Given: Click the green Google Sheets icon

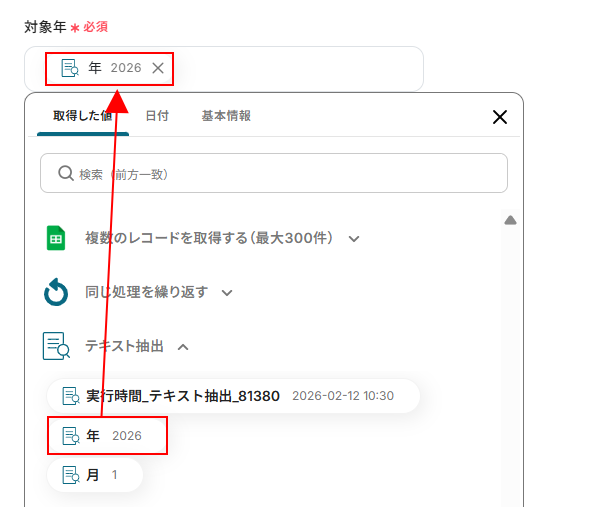Looking at the screenshot, I should pos(56,238).
